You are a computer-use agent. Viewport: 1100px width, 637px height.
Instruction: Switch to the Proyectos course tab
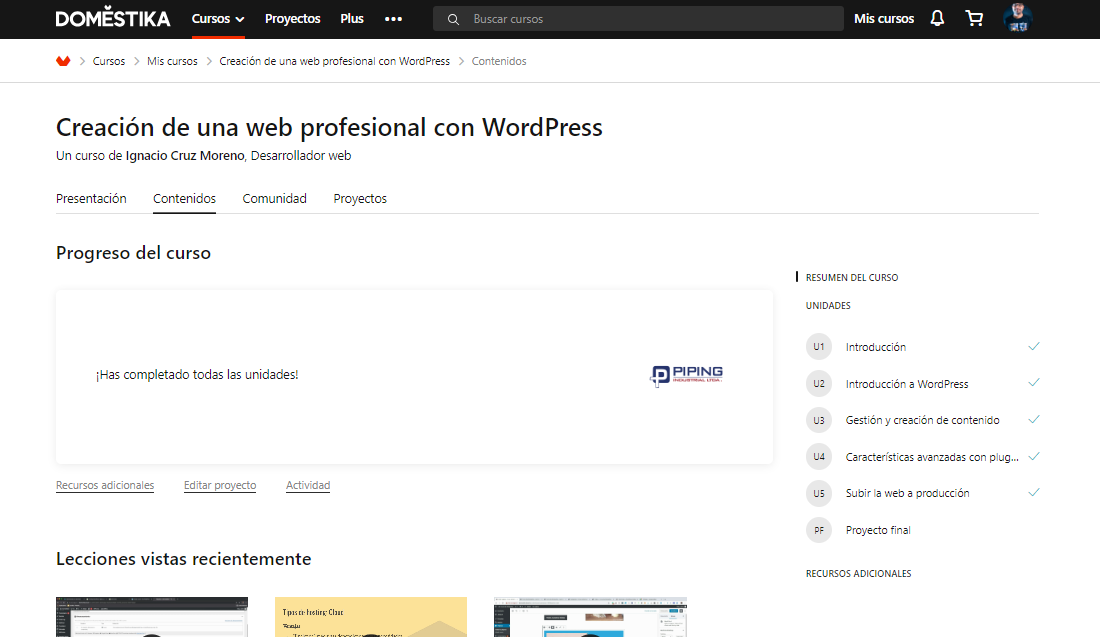[x=360, y=199]
